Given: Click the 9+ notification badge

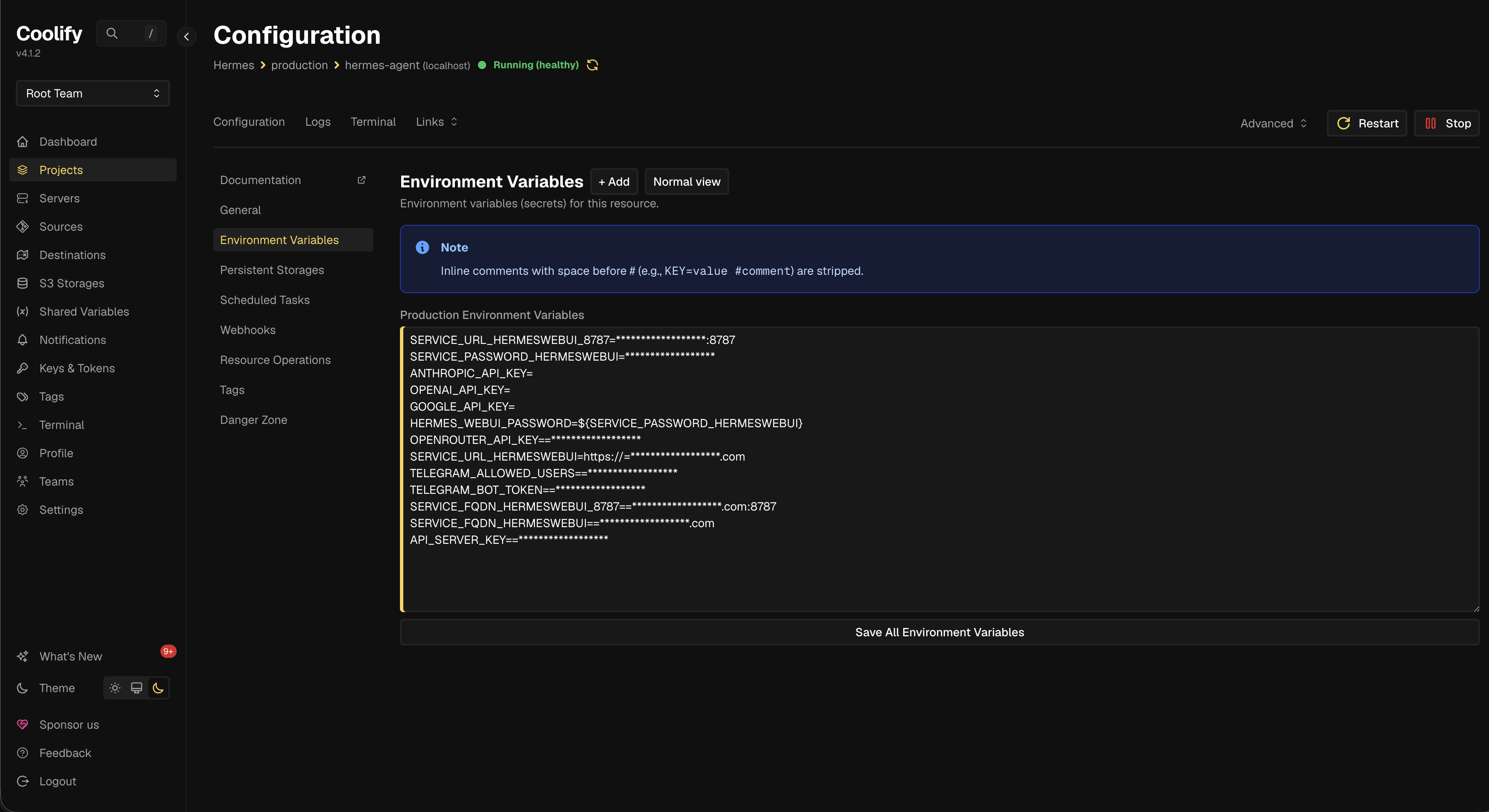Looking at the screenshot, I should (x=168, y=651).
